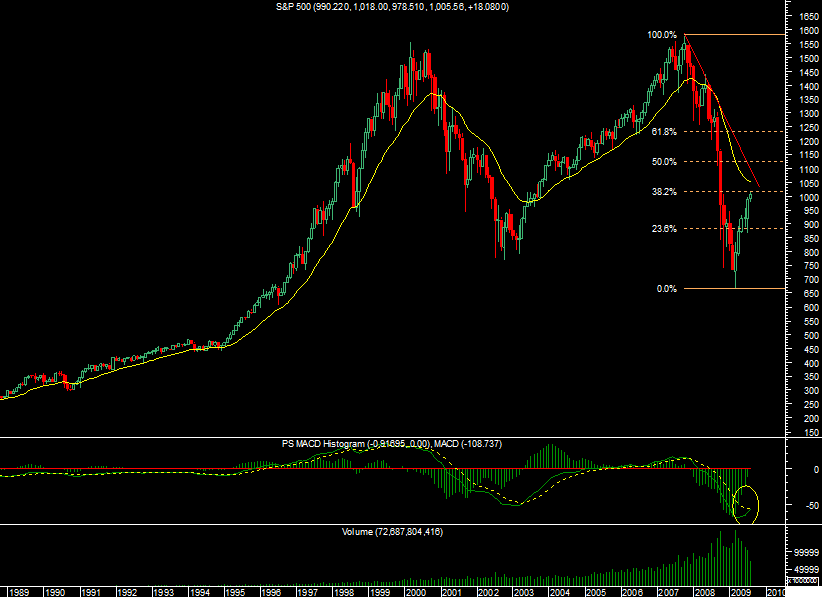
Task: Click the 1996 year label on time axis
Action: [272, 592]
